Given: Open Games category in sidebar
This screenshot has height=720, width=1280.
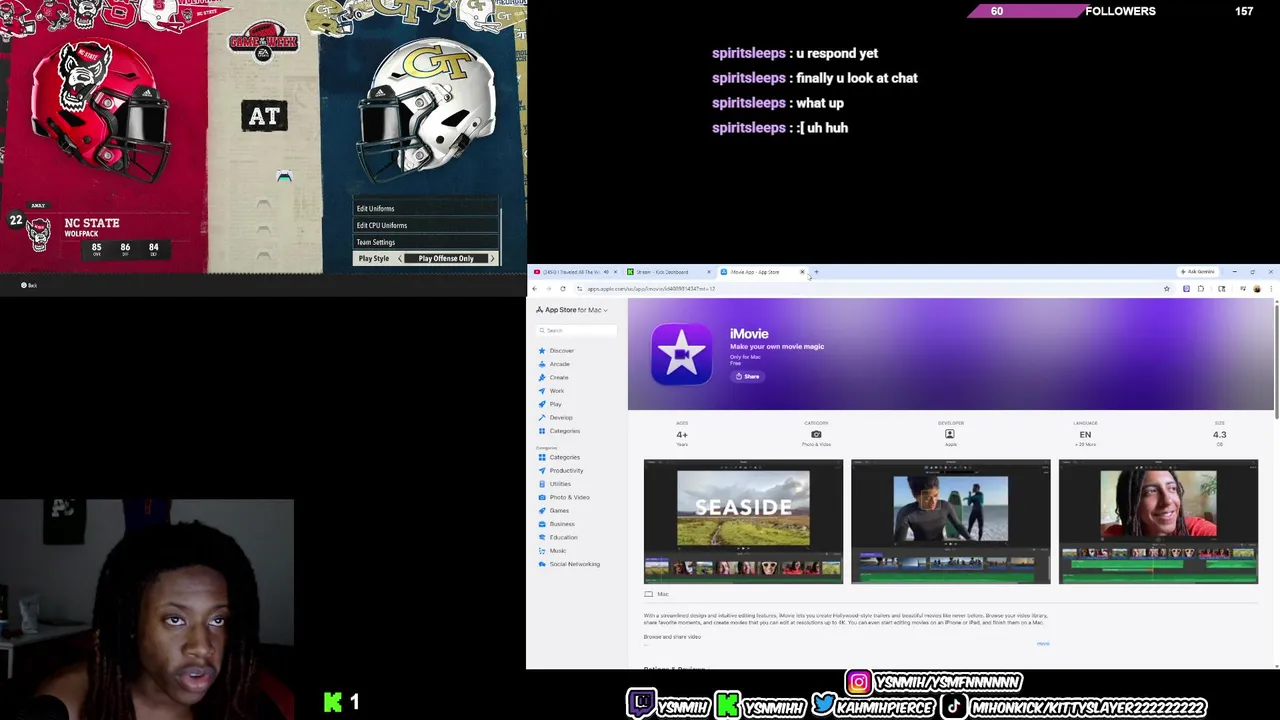Looking at the screenshot, I should point(553,511).
